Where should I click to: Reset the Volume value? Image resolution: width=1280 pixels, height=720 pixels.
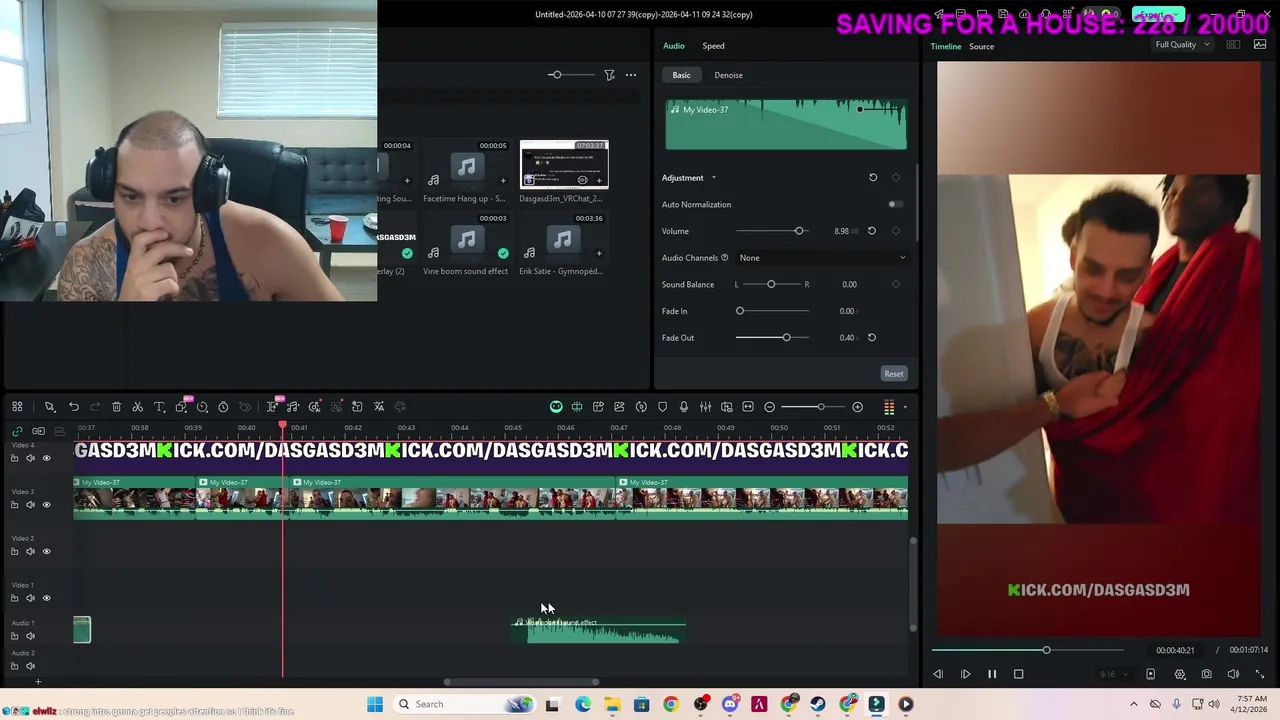pyautogui.click(x=871, y=231)
